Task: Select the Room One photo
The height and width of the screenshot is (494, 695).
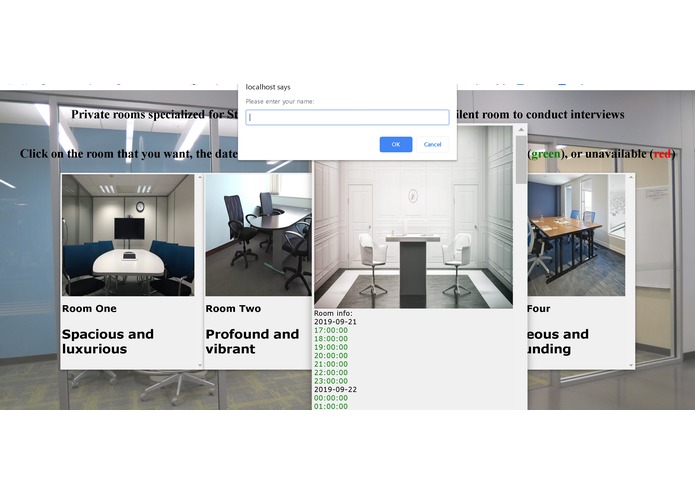Action: tap(128, 235)
